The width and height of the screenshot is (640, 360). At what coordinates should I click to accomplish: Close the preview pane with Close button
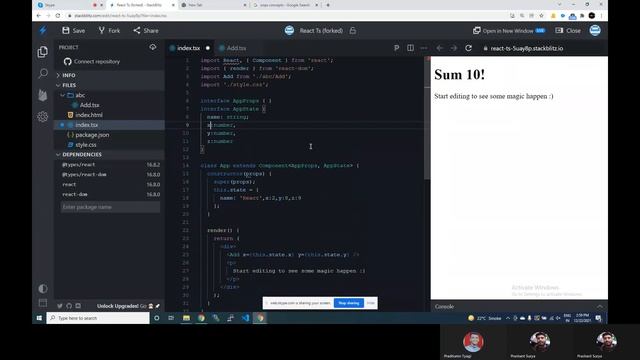(568, 31)
